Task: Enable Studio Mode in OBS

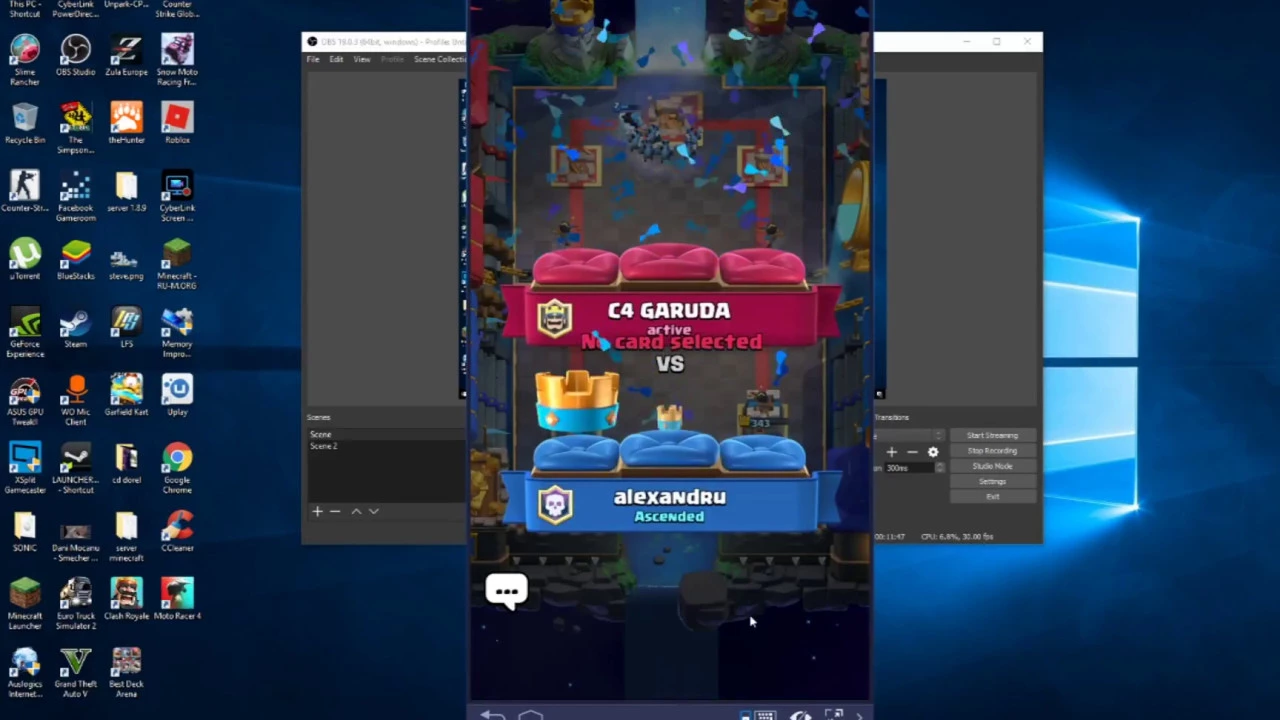Action: click(992, 466)
